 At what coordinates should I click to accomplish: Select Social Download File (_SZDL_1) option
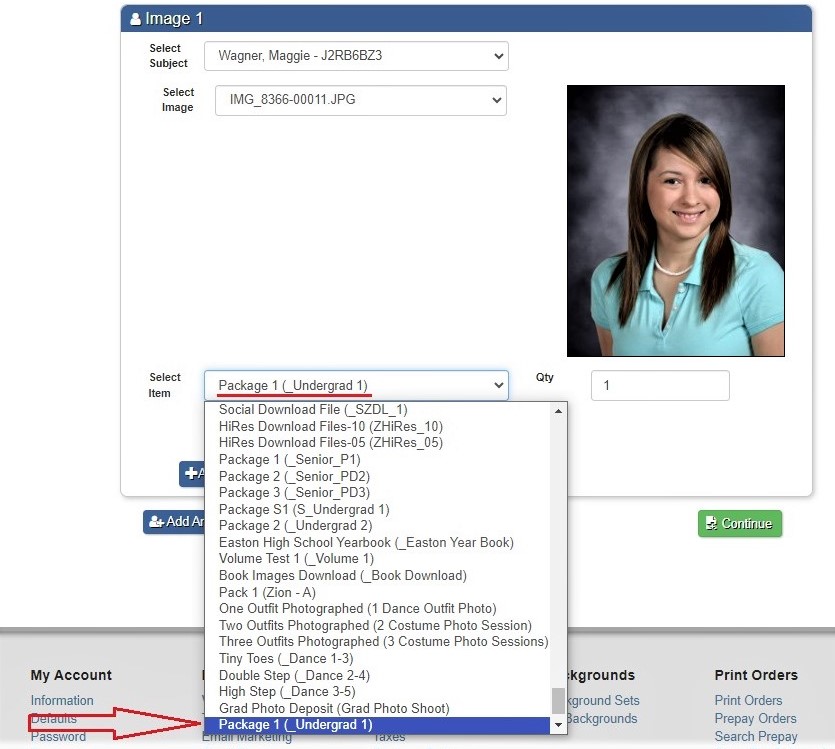pos(313,409)
